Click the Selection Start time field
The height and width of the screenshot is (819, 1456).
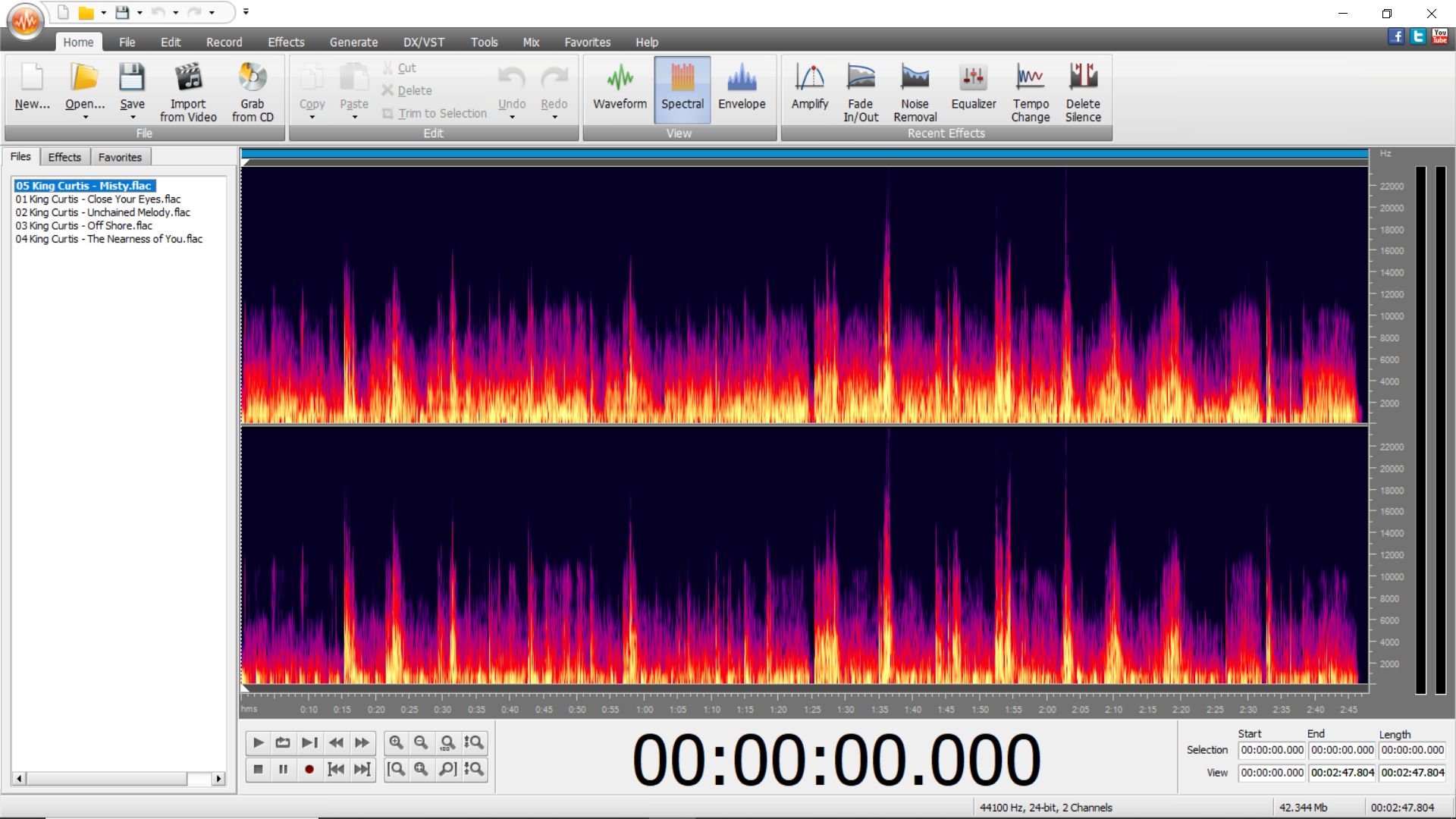click(1272, 750)
